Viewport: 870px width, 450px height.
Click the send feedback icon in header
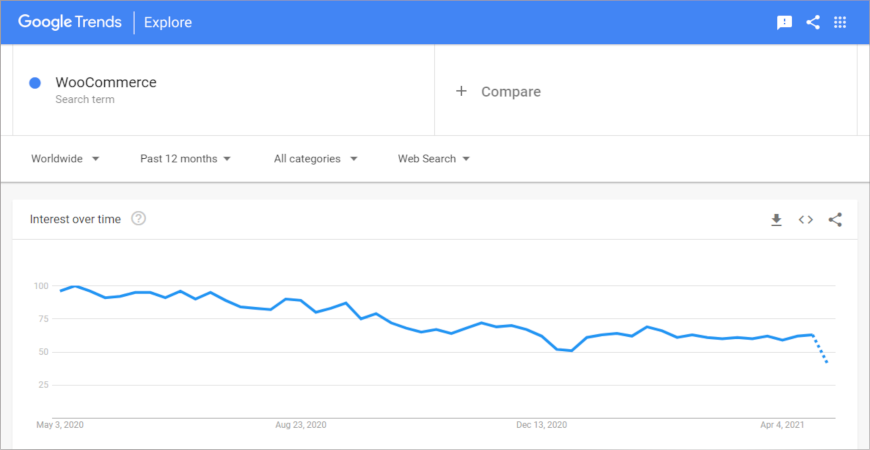point(785,22)
